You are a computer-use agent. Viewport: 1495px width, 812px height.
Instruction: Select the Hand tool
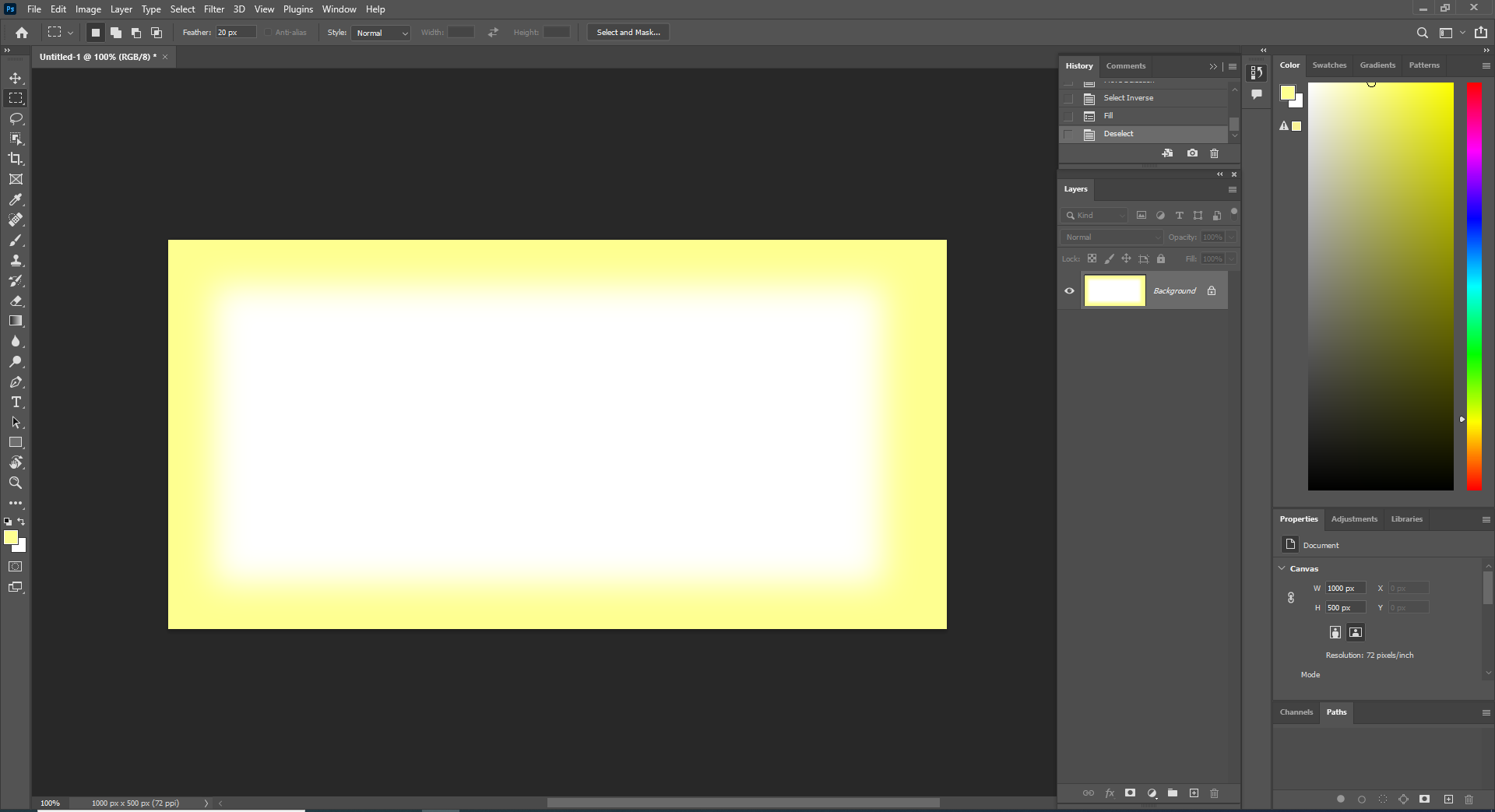click(16, 462)
